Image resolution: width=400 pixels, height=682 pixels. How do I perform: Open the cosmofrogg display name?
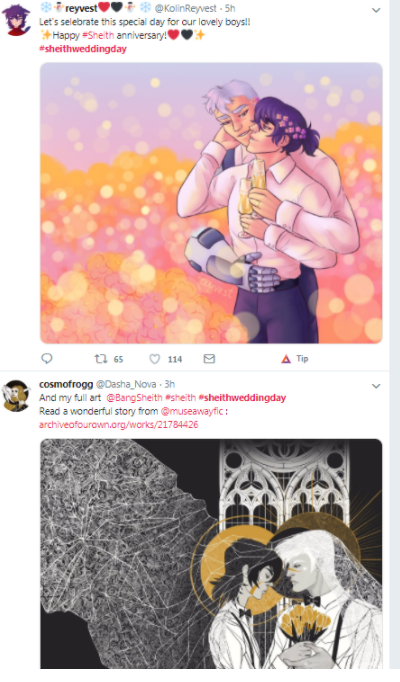pyautogui.click(x=66, y=384)
